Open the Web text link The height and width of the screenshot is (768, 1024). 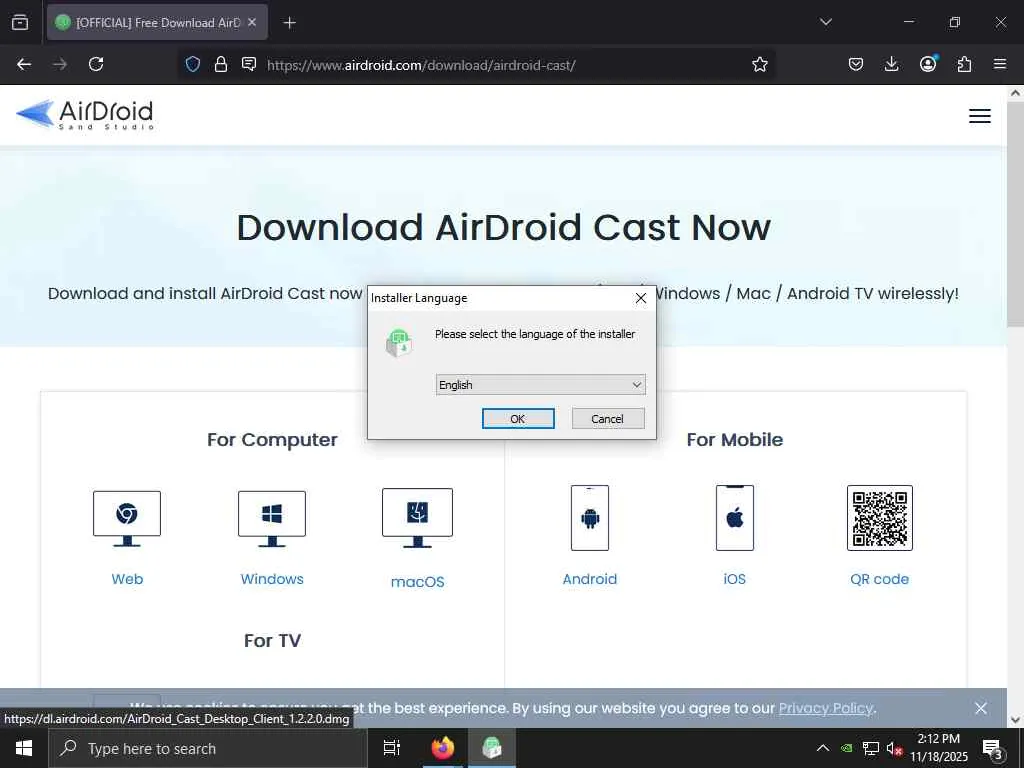point(127,579)
